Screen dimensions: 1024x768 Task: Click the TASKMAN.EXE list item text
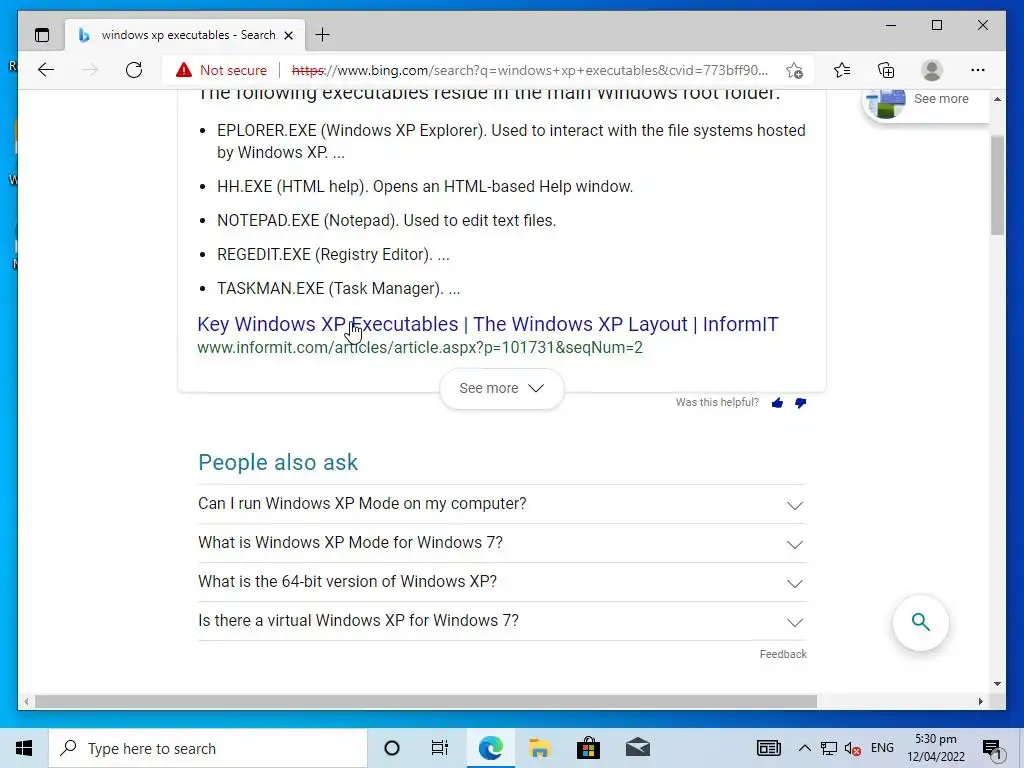tap(338, 289)
